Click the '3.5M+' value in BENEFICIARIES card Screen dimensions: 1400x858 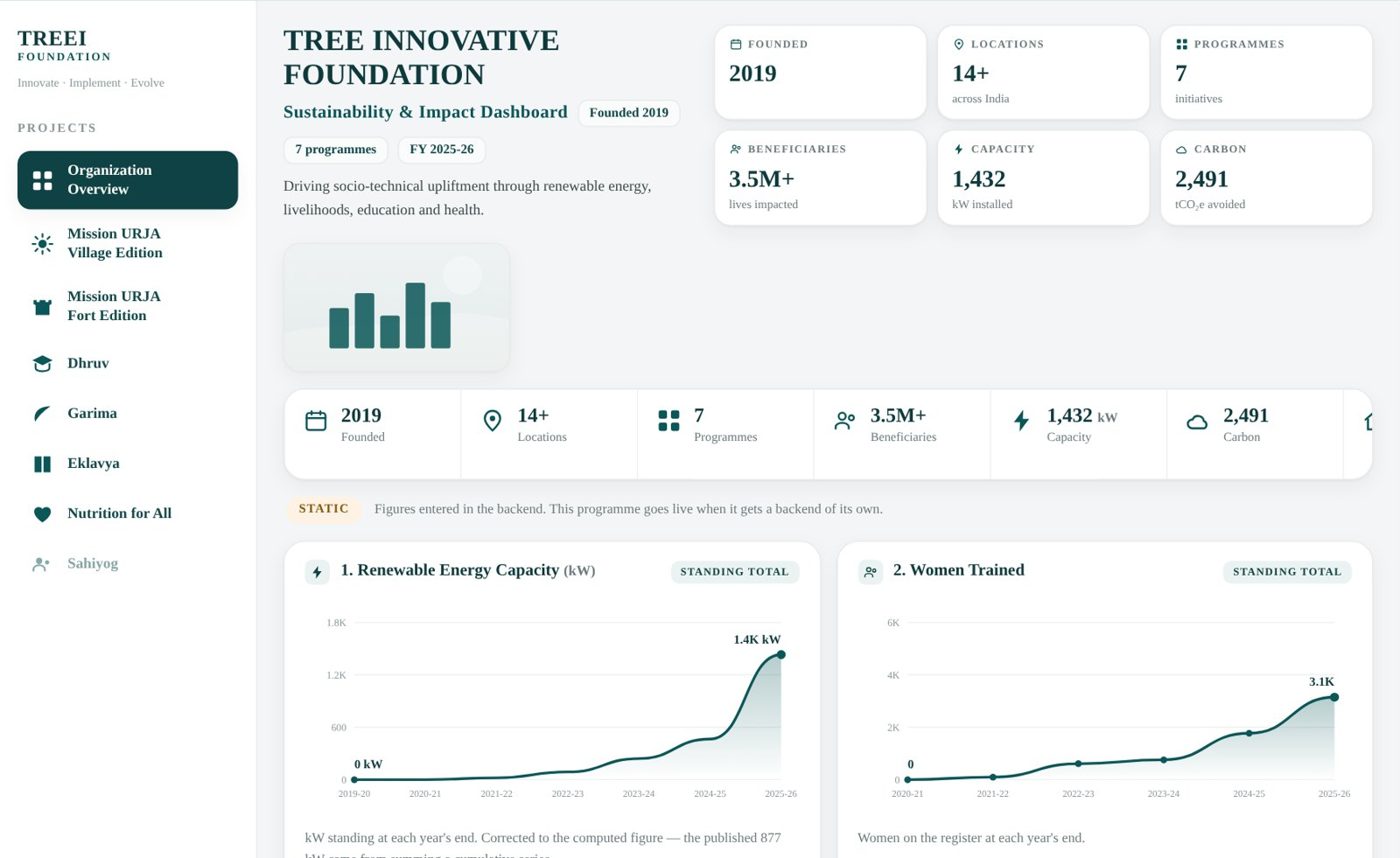click(761, 179)
